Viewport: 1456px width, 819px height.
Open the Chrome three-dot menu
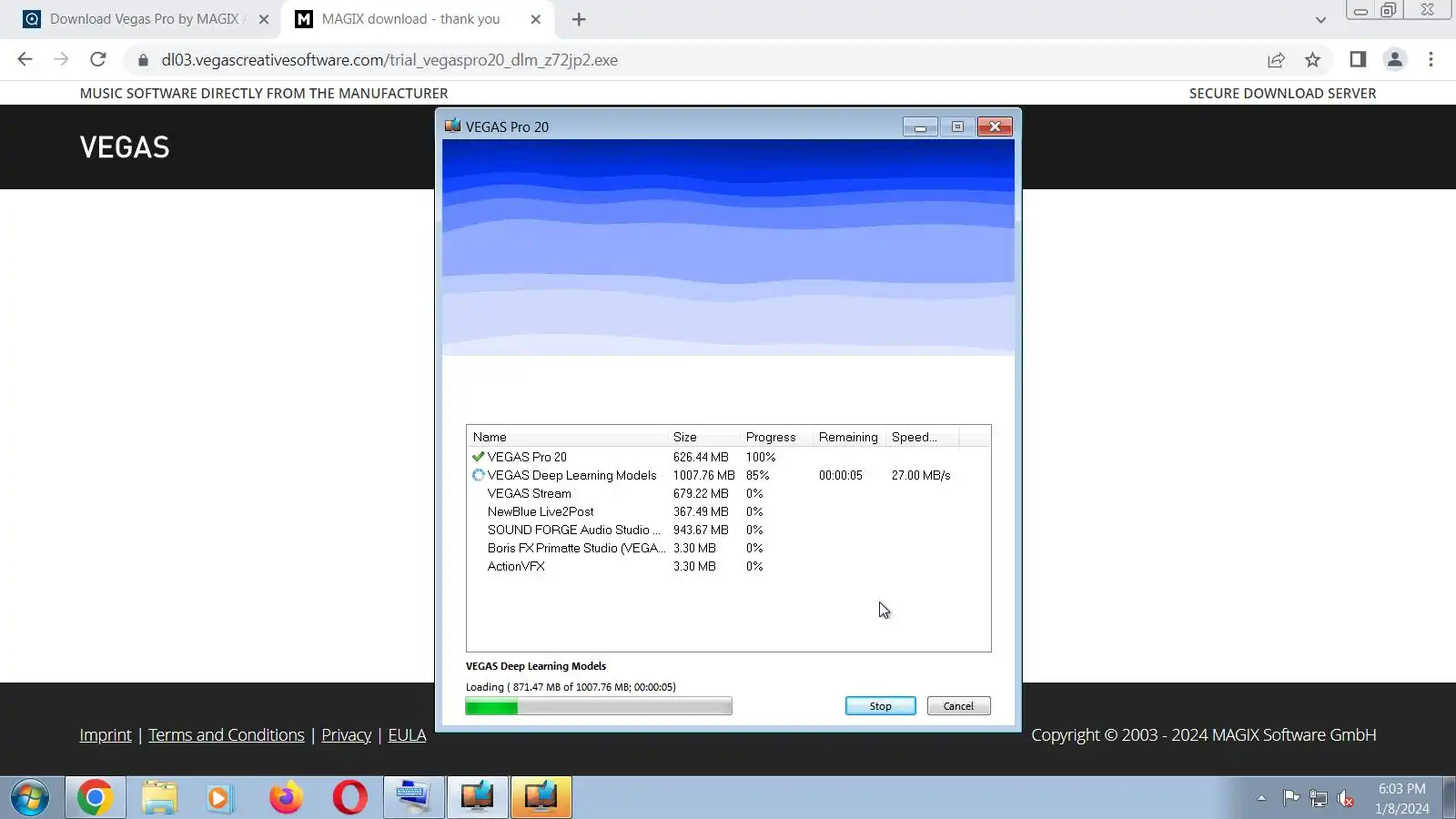pos(1431,59)
